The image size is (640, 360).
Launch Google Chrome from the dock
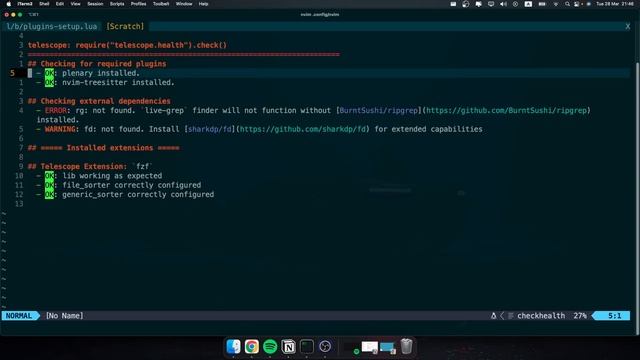[252, 347]
